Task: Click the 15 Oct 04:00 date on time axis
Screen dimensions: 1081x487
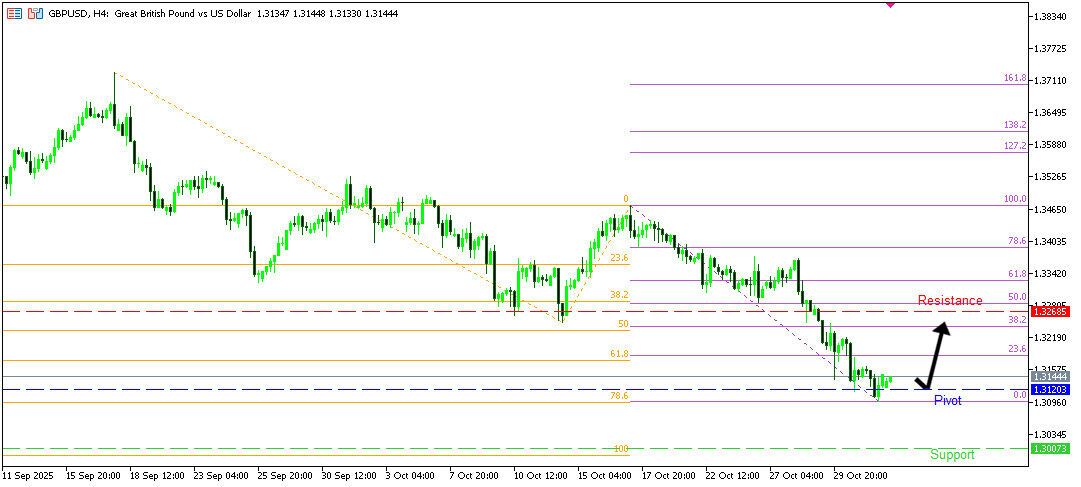Action: pyautogui.click(x=604, y=476)
